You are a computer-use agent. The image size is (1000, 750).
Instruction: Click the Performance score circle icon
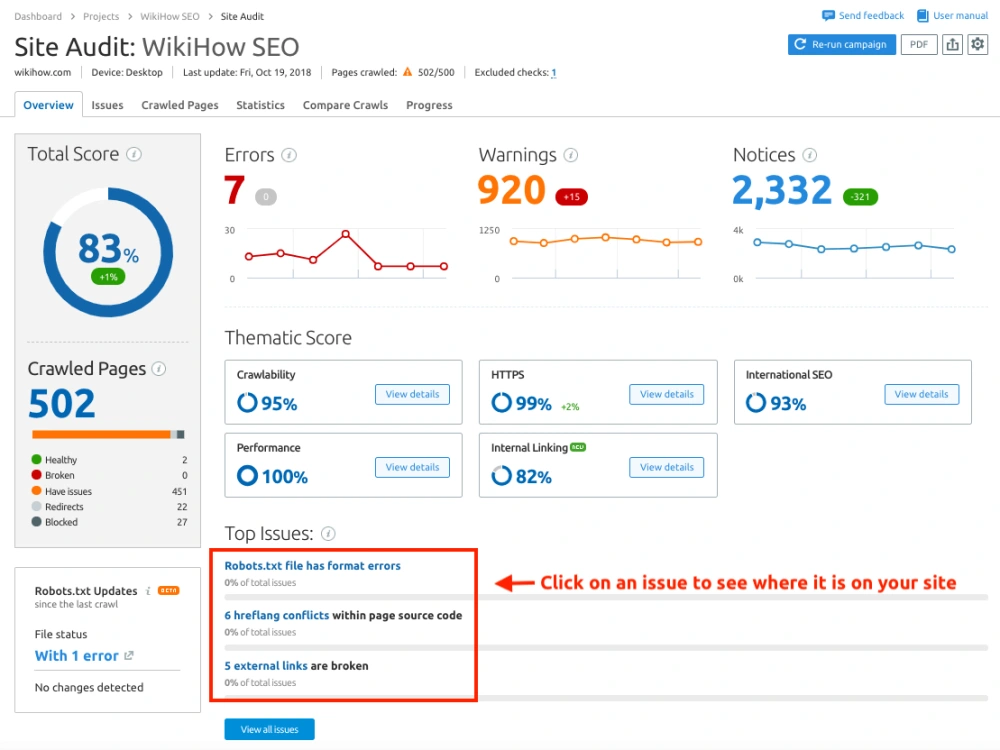tap(247, 476)
